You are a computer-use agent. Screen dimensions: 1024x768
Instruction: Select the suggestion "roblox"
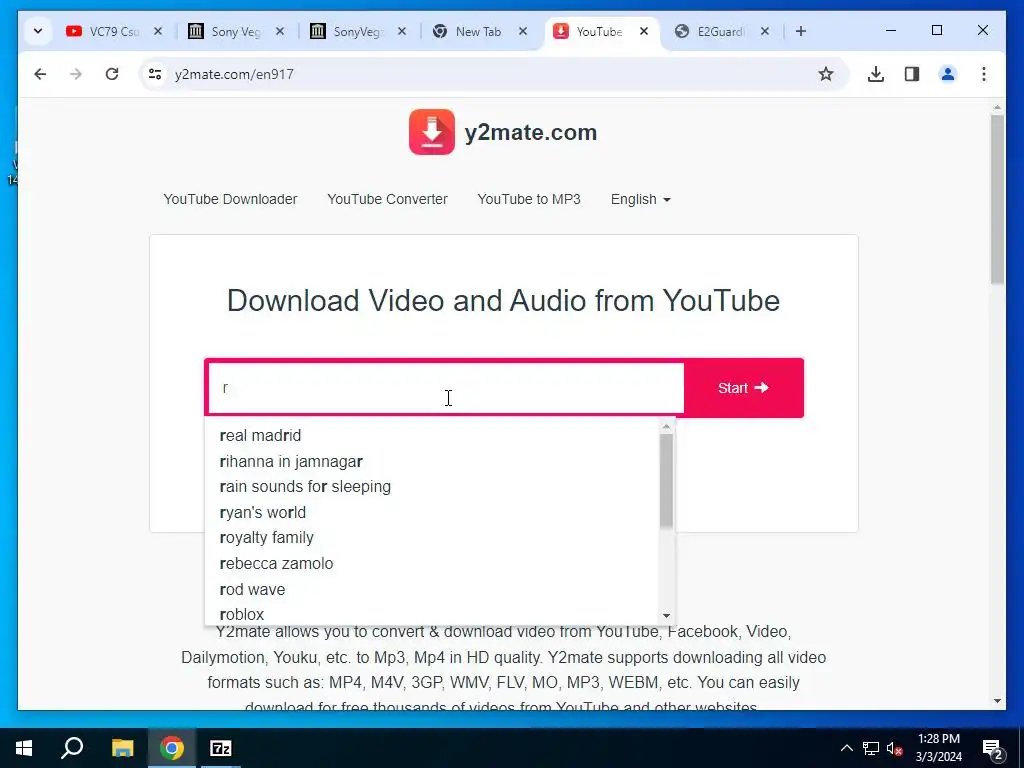(x=242, y=615)
